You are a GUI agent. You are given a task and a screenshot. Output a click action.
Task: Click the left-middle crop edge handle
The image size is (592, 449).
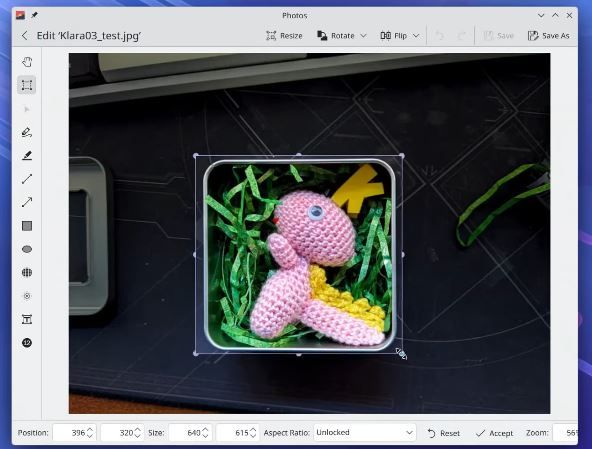195,255
